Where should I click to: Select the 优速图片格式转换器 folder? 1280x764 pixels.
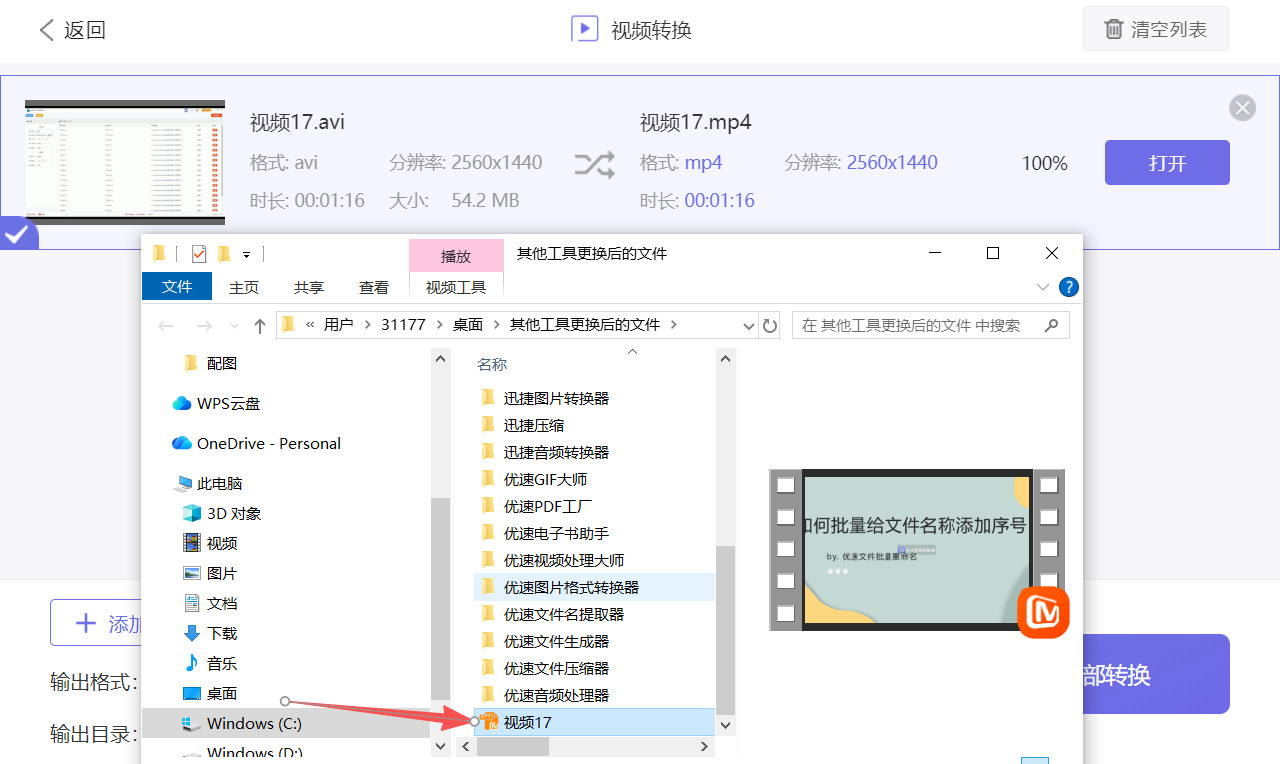click(x=594, y=587)
